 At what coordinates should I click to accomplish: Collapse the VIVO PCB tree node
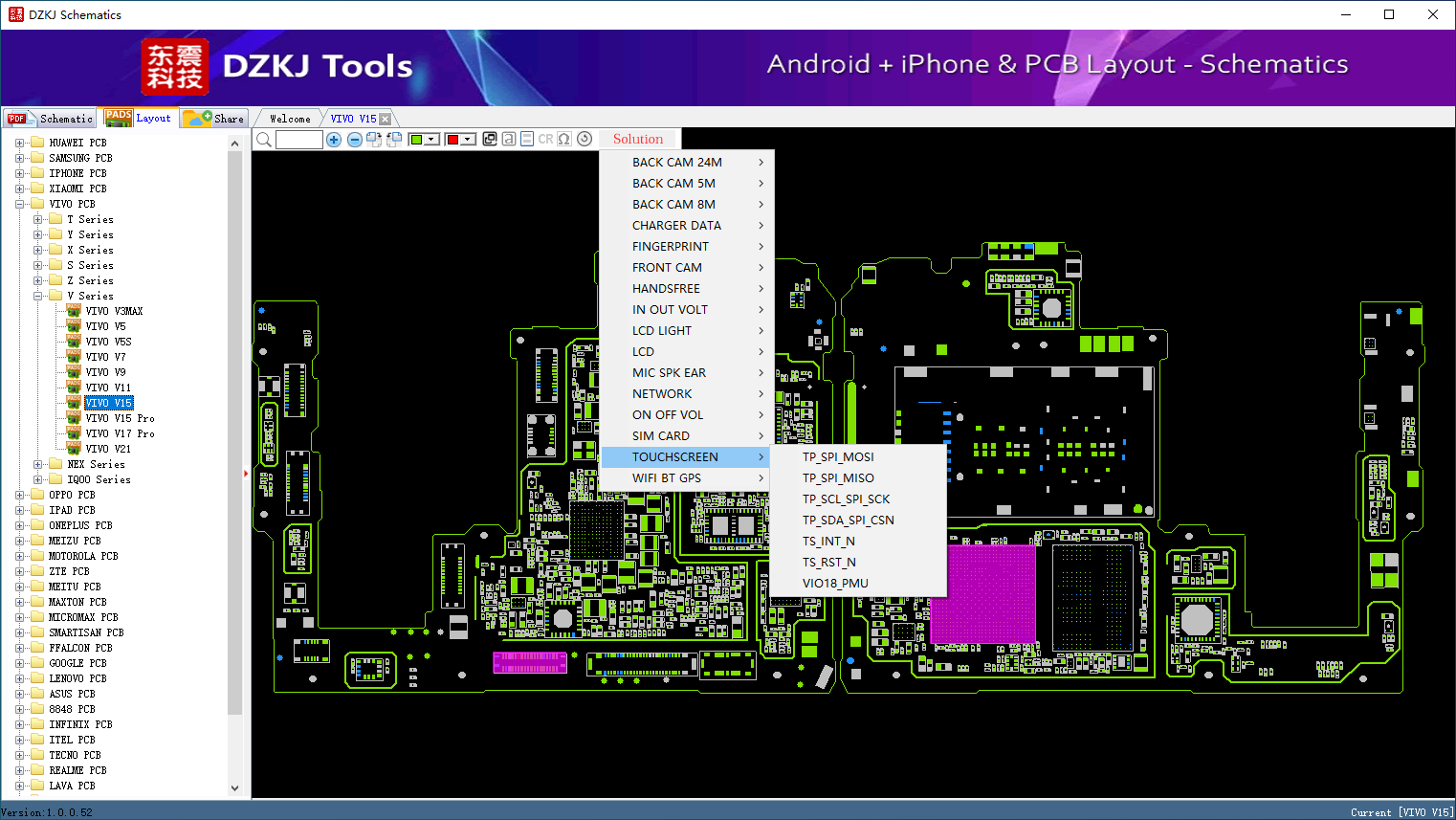click(x=19, y=204)
